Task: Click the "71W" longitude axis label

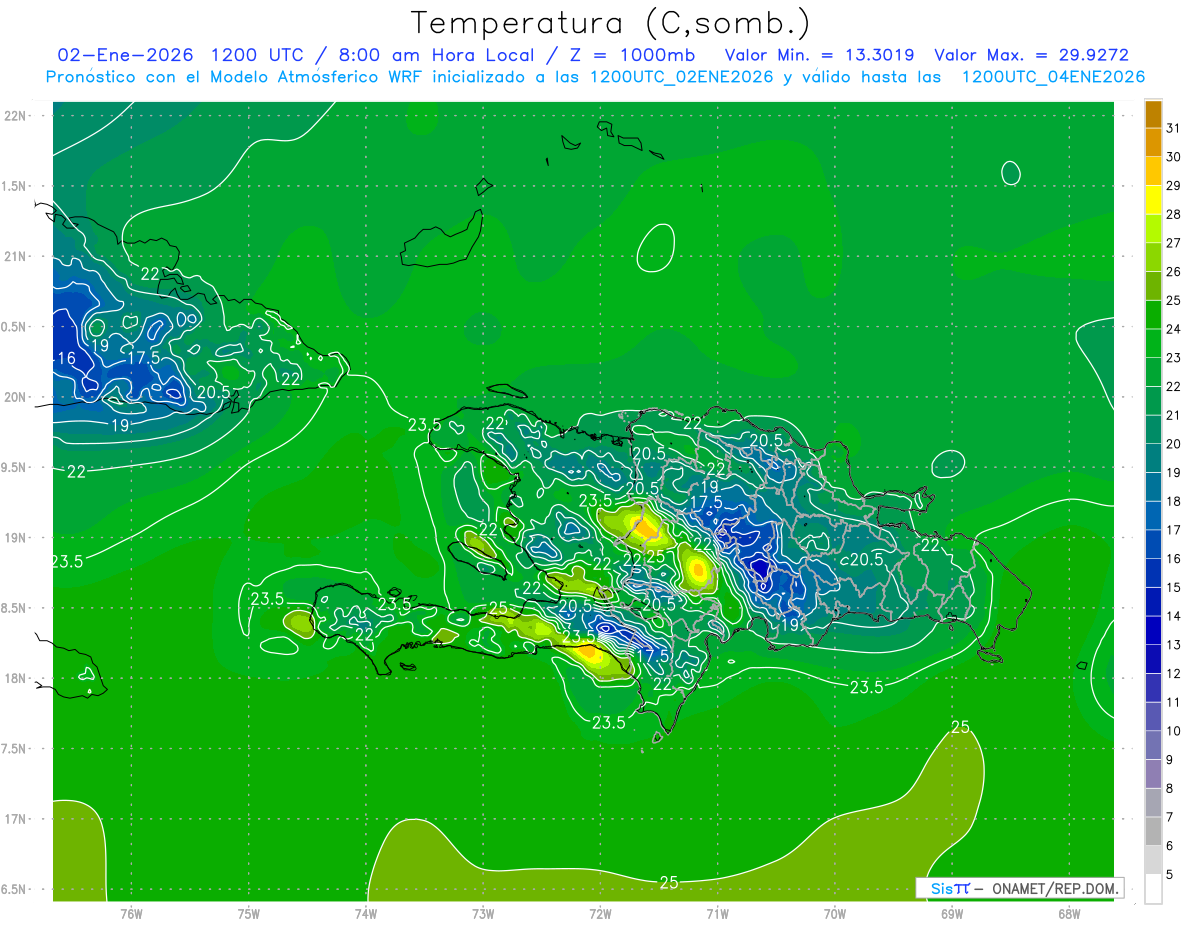Action: pyautogui.click(x=717, y=913)
